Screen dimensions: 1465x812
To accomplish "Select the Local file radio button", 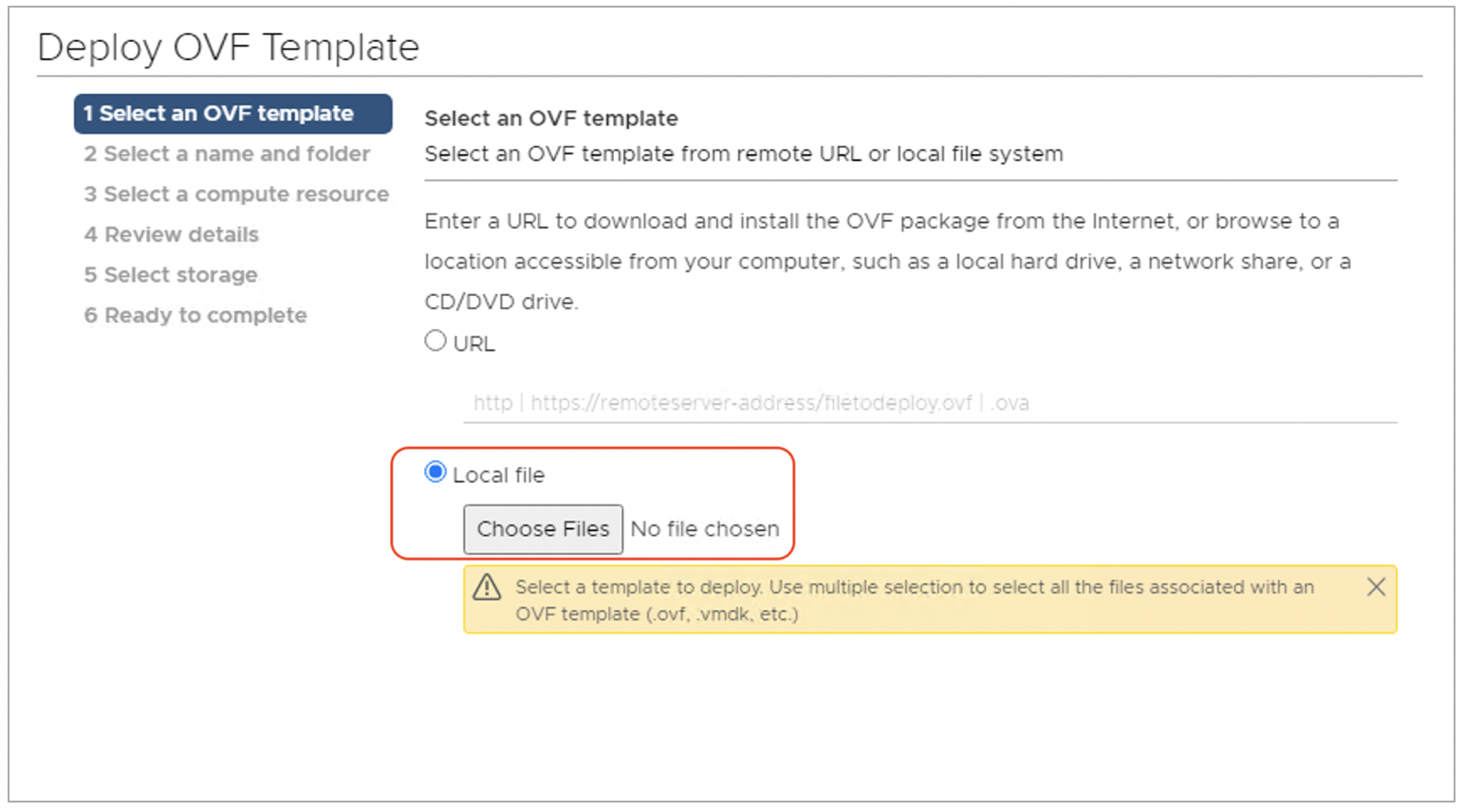I will pyautogui.click(x=436, y=472).
